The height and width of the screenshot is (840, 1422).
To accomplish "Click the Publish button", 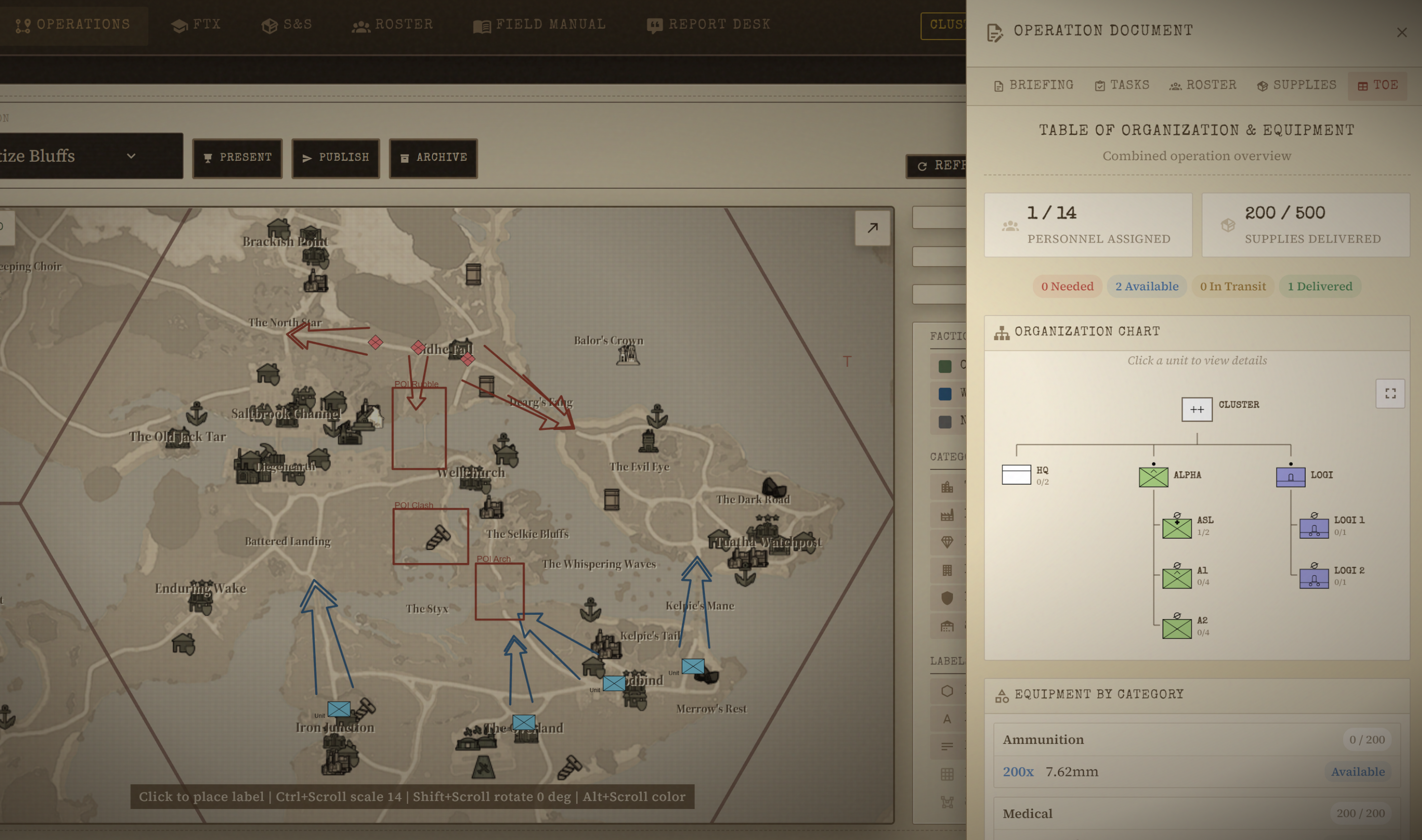I will pos(335,158).
